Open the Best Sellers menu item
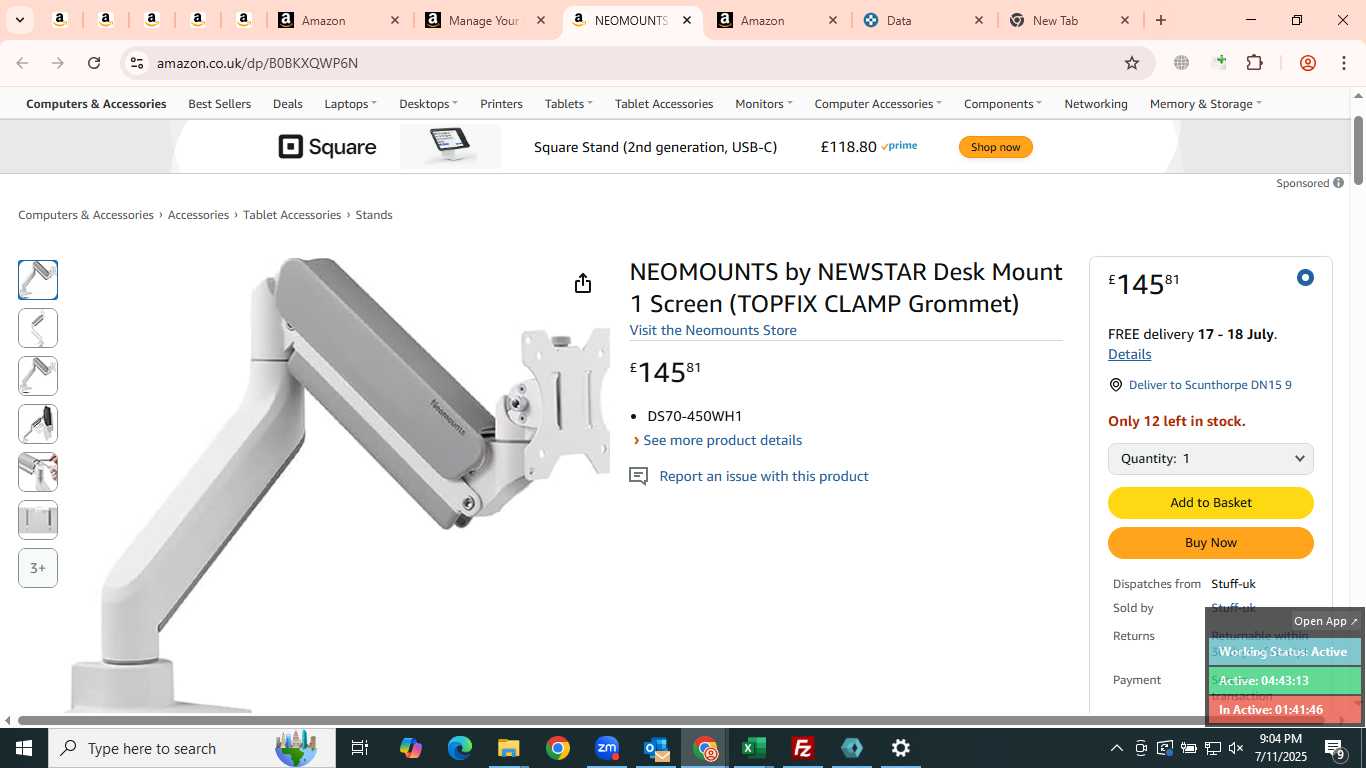The height and width of the screenshot is (768, 1366). click(x=219, y=104)
